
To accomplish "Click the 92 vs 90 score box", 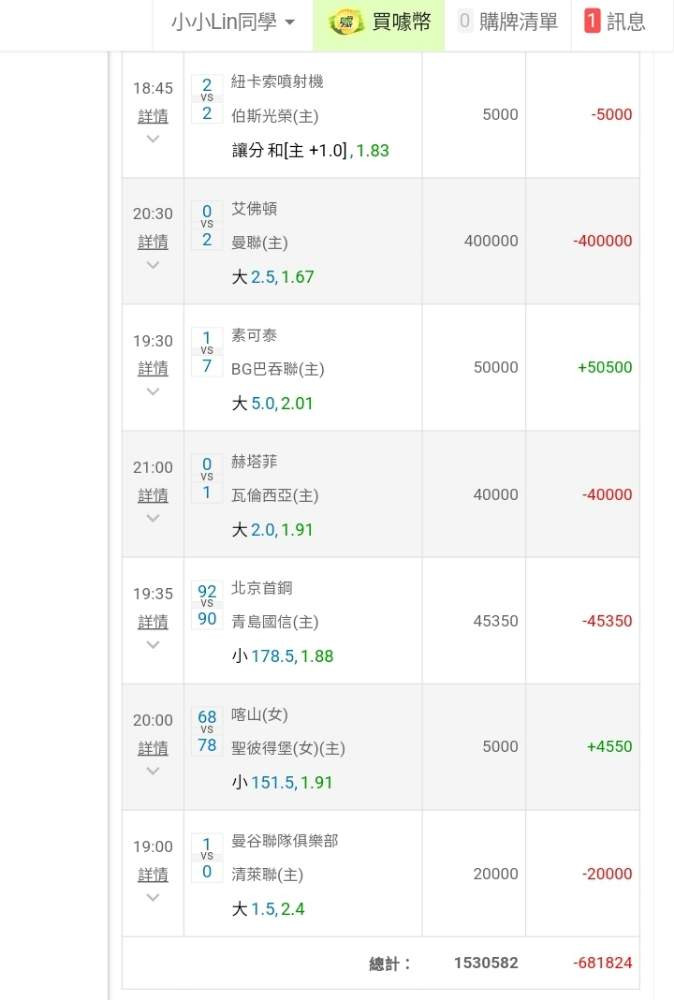I will (x=207, y=605).
